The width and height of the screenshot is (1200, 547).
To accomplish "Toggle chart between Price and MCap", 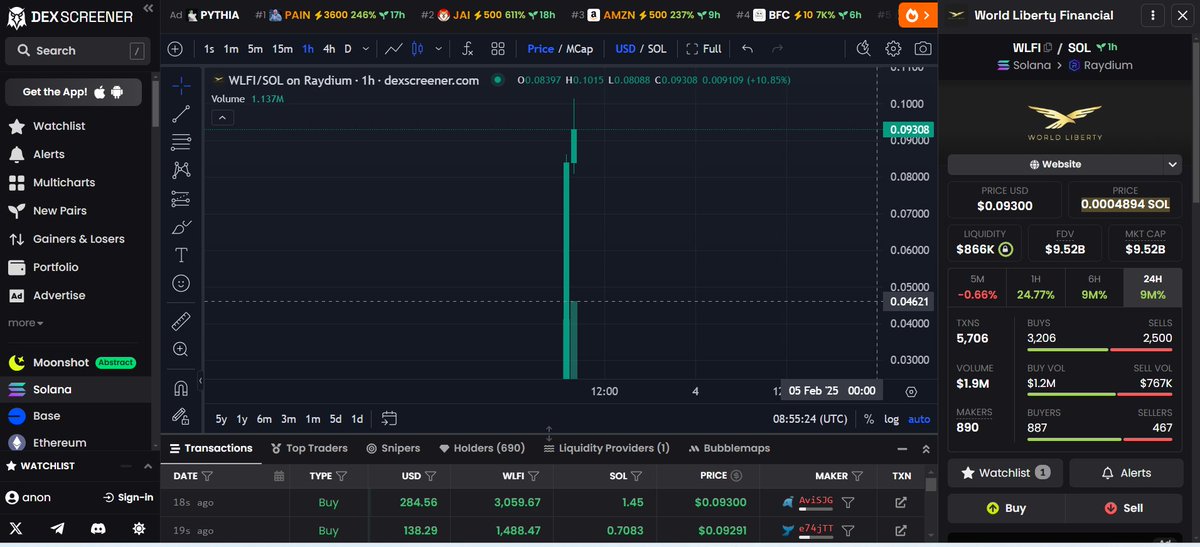I will [560, 48].
